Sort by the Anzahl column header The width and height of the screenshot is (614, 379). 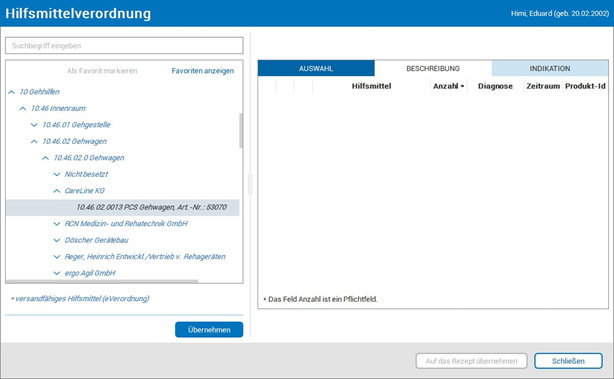coord(448,86)
